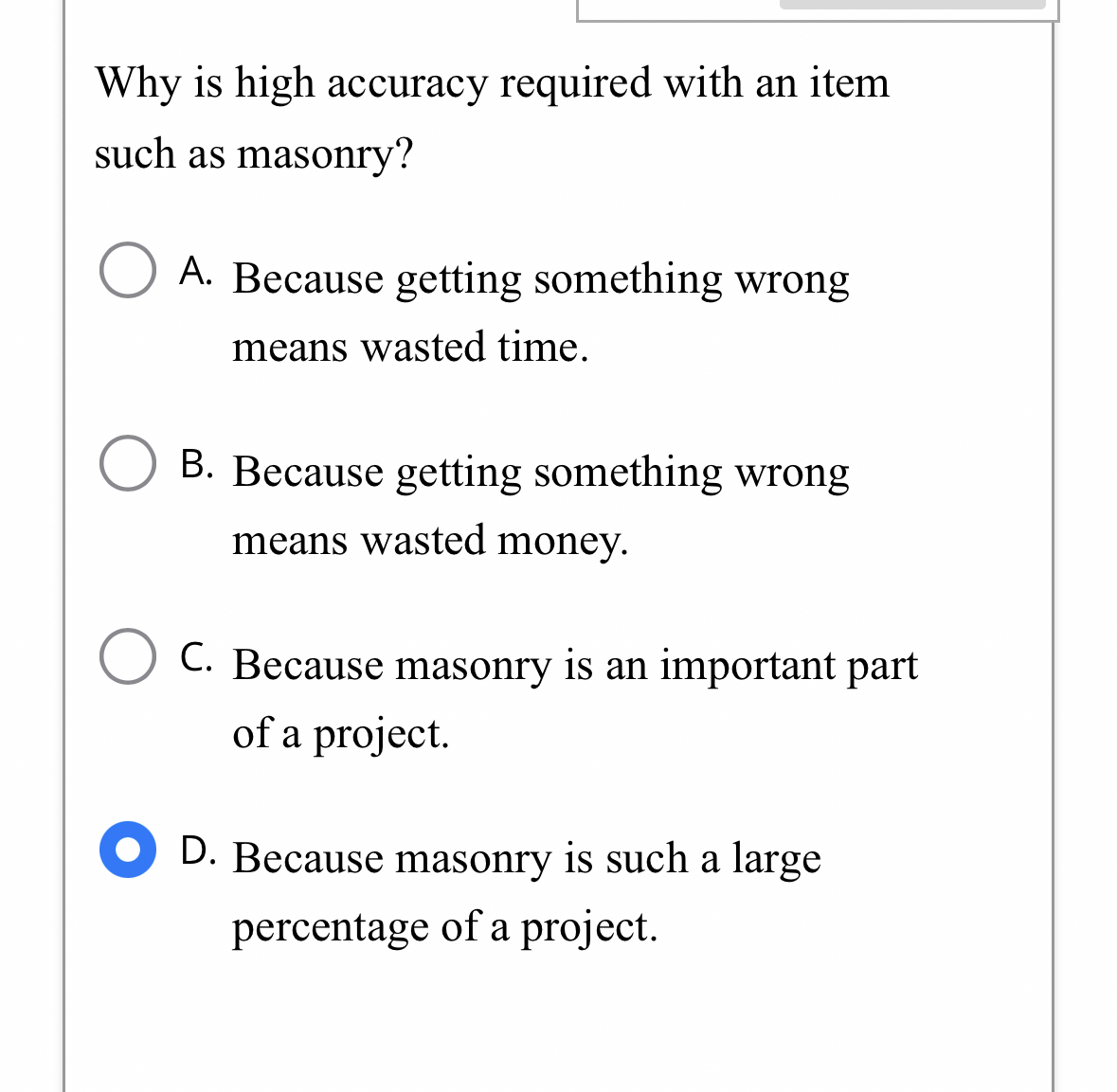
Task: Select radio button for option C
Action: click(x=127, y=657)
